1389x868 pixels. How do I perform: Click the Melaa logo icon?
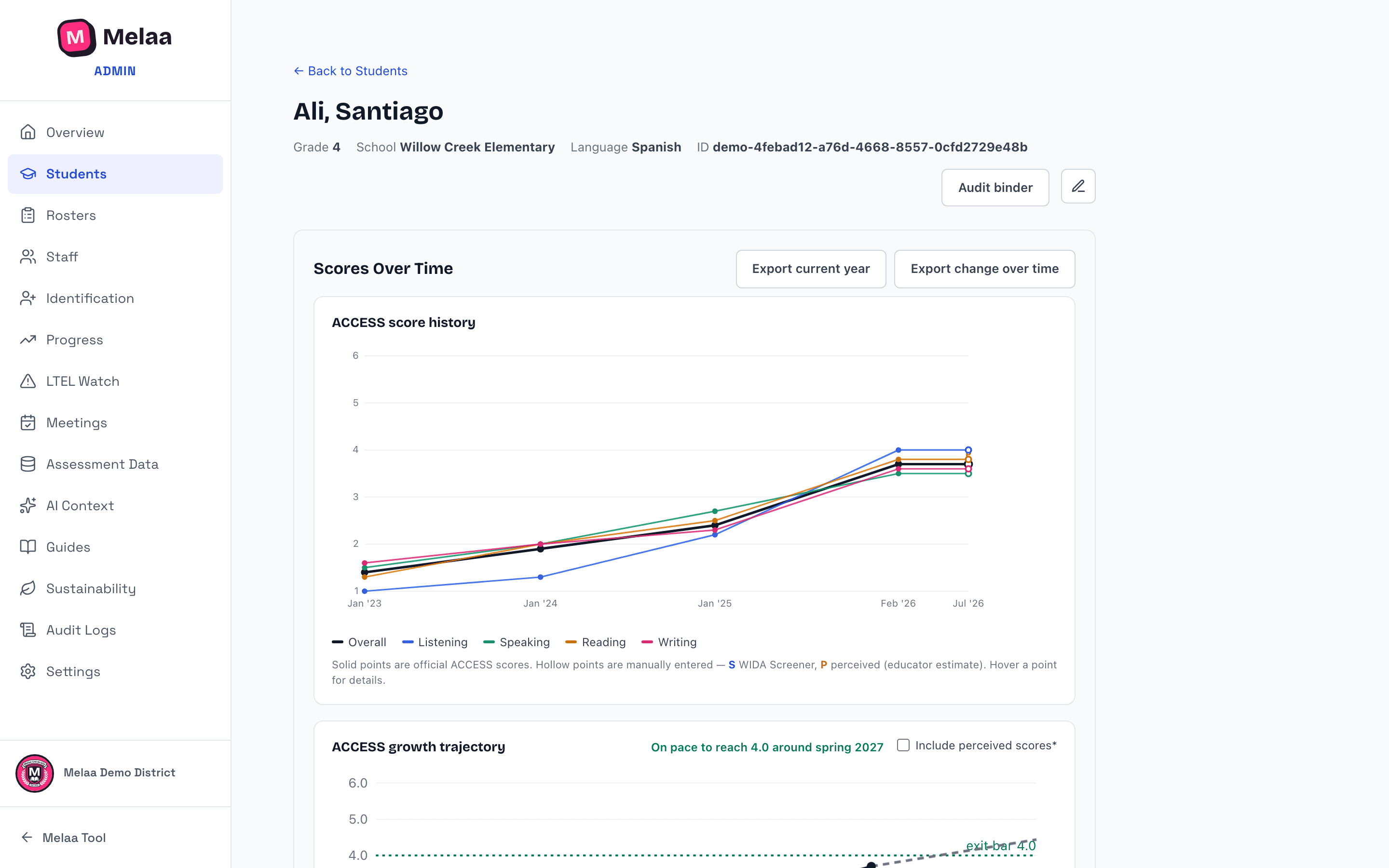click(x=76, y=37)
